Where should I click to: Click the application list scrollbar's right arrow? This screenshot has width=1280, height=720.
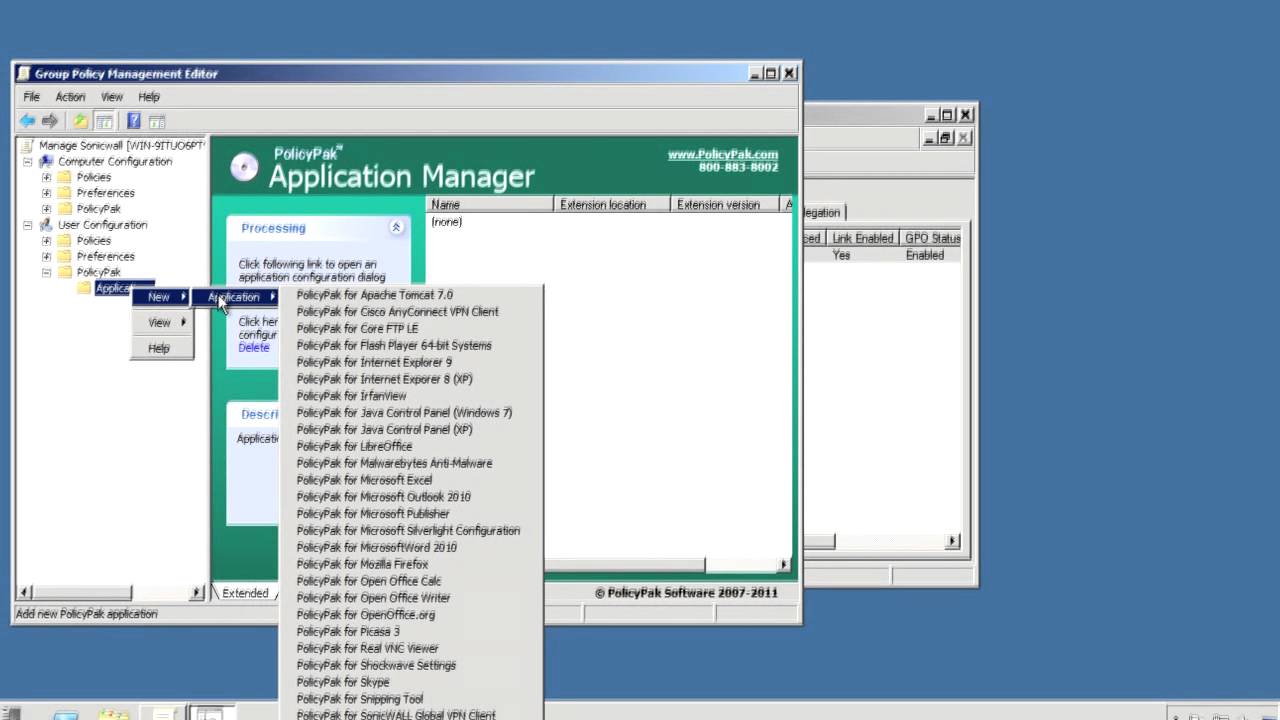coord(783,565)
